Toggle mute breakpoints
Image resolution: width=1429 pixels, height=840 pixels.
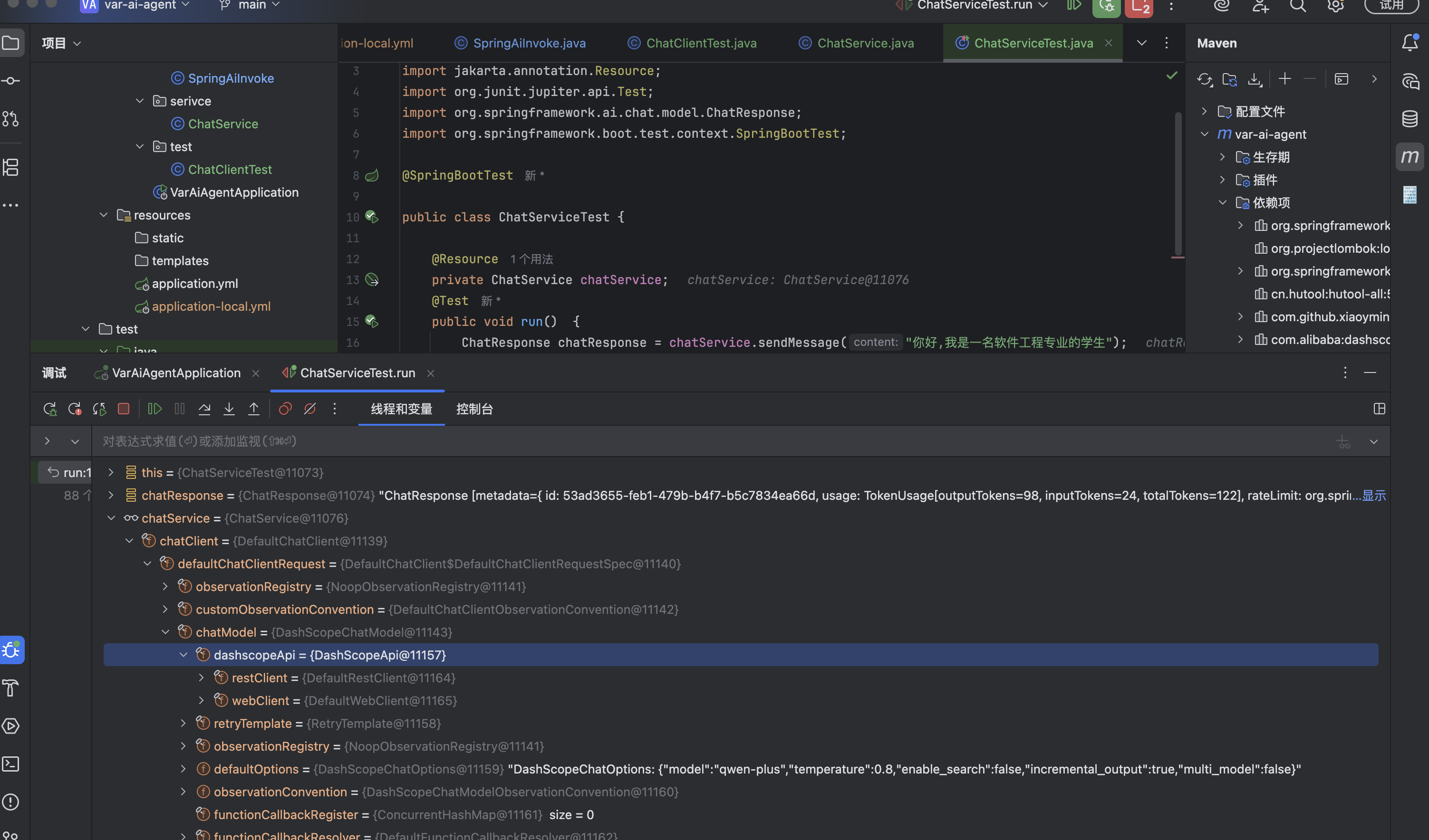[x=310, y=409]
